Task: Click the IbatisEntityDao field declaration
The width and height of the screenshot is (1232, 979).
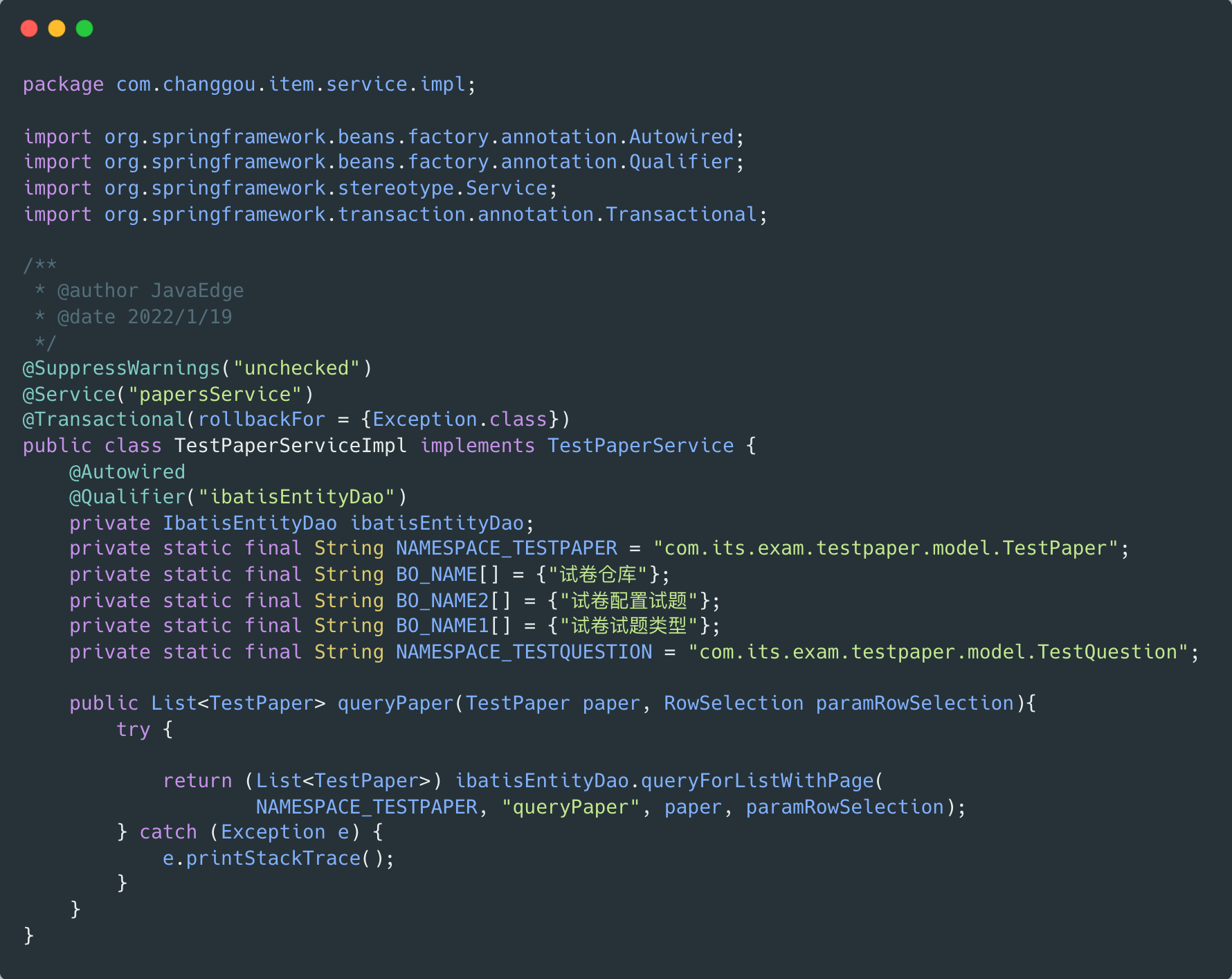Action: 302,523
